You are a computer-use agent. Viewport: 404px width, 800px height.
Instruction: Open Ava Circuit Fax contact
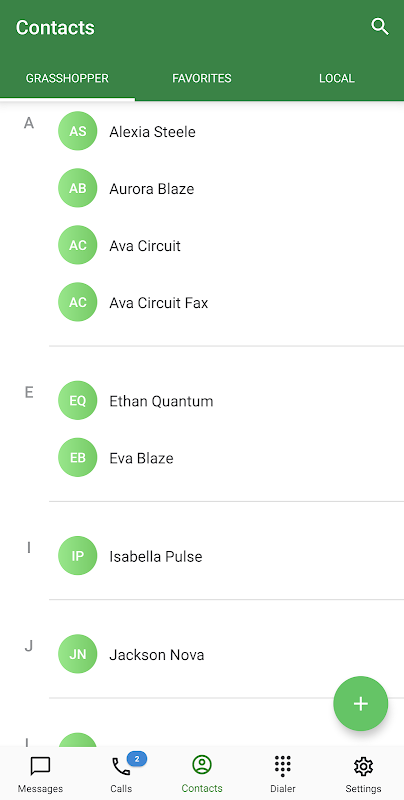pyautogui.click(x=226, y=303)
